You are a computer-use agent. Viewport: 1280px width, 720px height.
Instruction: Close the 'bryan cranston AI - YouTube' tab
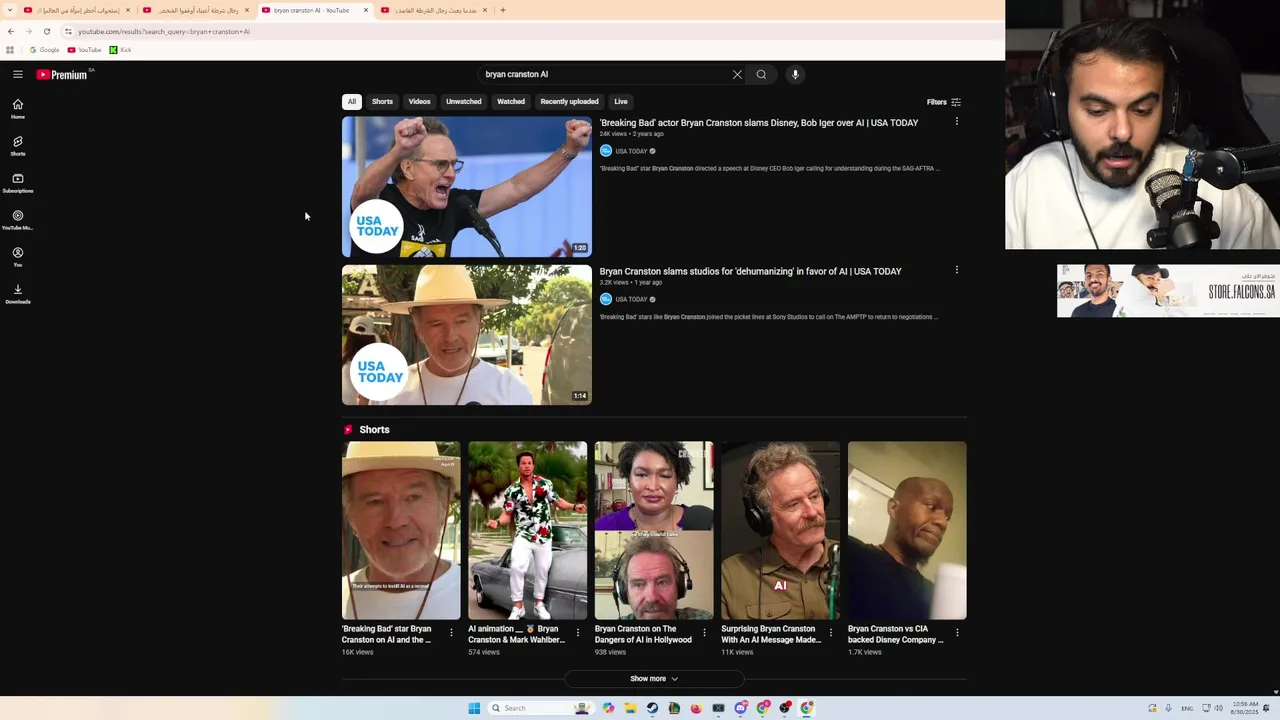(366, 10)
